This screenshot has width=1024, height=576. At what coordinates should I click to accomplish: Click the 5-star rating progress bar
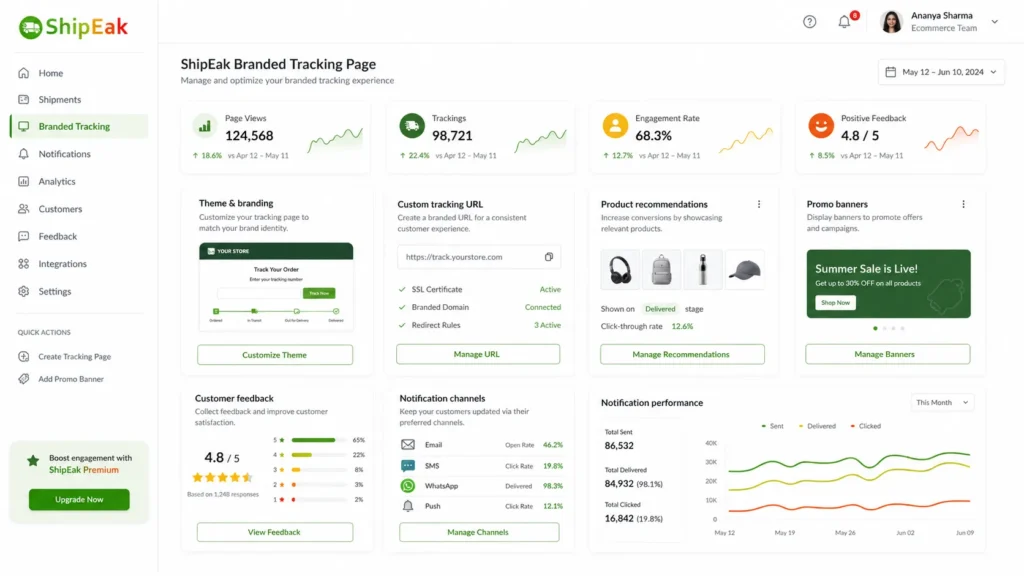point(319,440)
